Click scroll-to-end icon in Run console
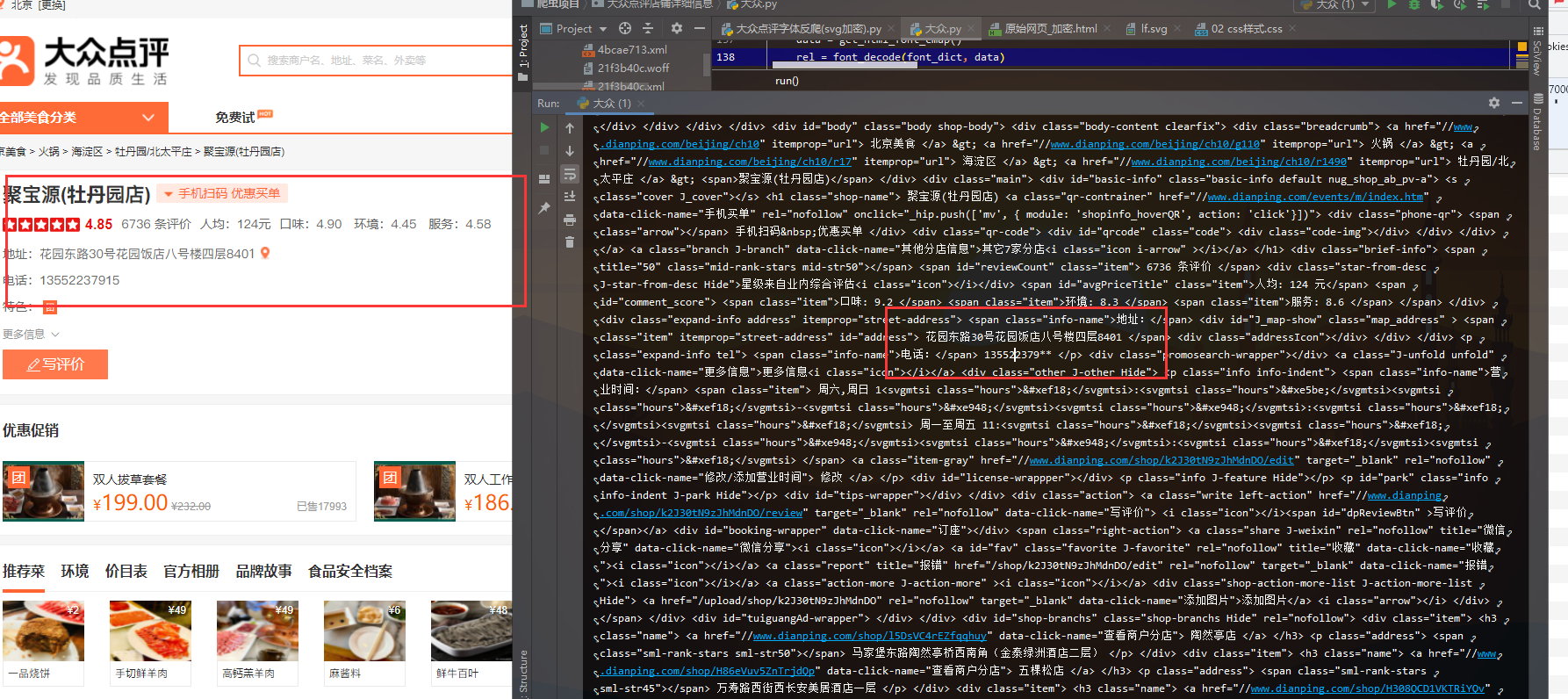The height and width of the screenshot is (699, 1568). (570, 197)
